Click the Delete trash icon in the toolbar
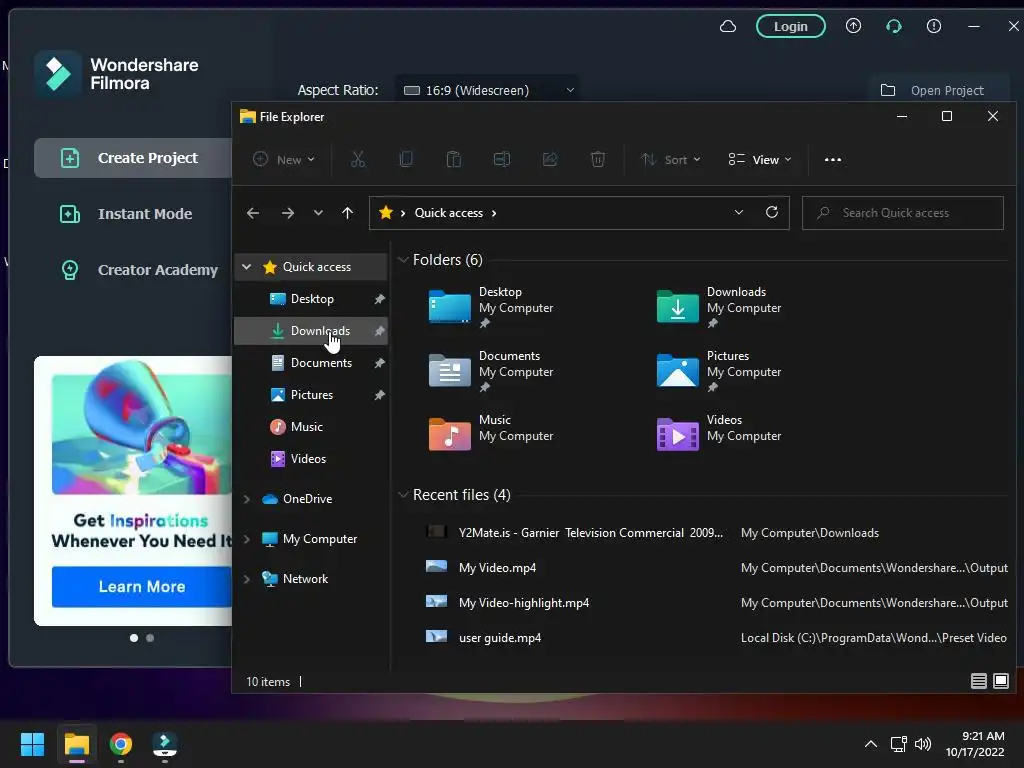Image resolution: width=1024 pixels, height=768 pixels. (x=598, y=159)
